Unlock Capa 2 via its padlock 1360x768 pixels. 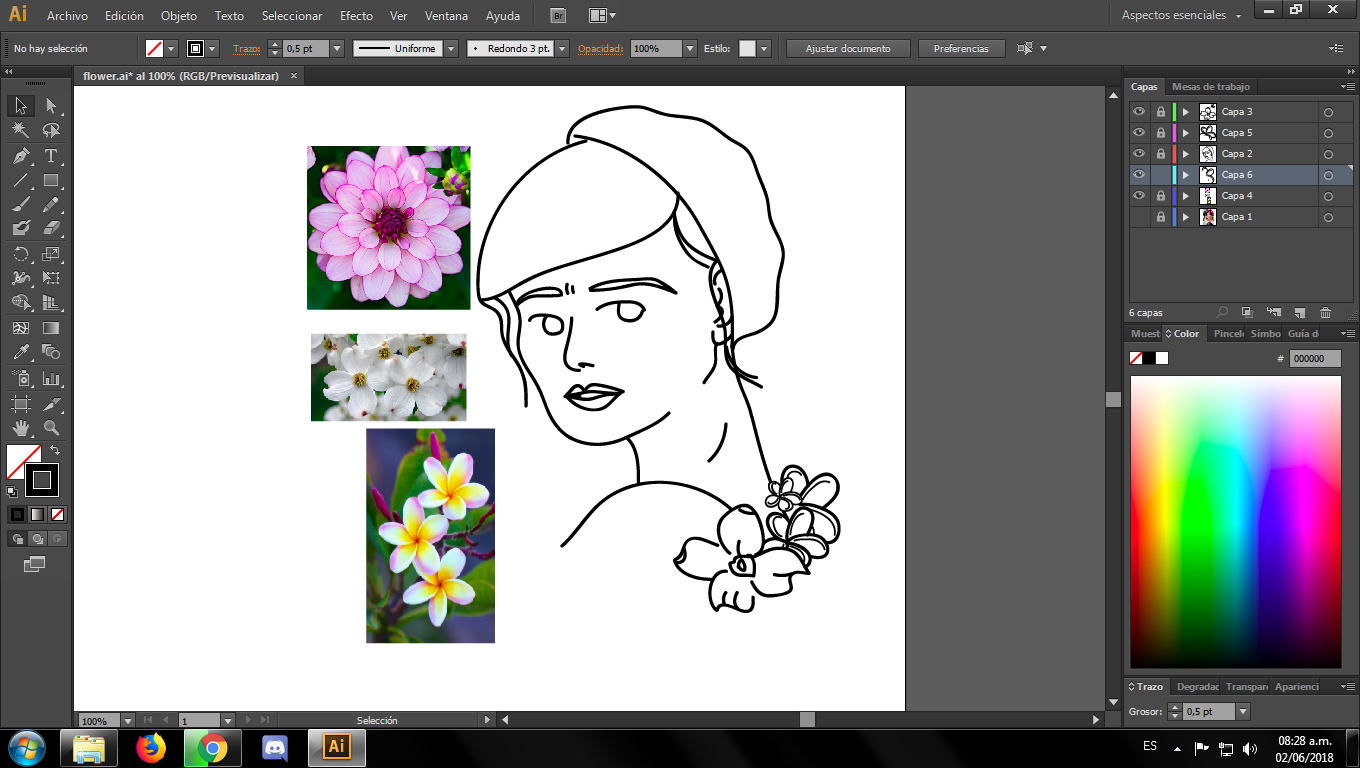1161,154
